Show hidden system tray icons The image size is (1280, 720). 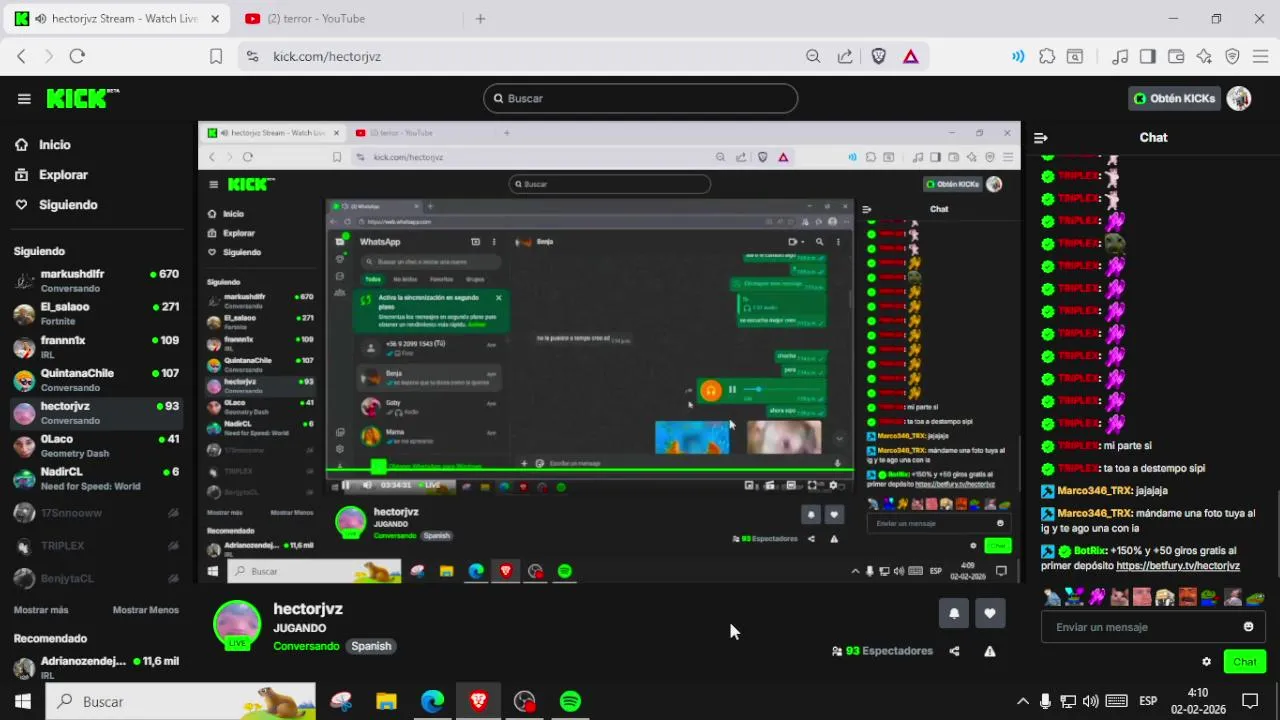1022,701
